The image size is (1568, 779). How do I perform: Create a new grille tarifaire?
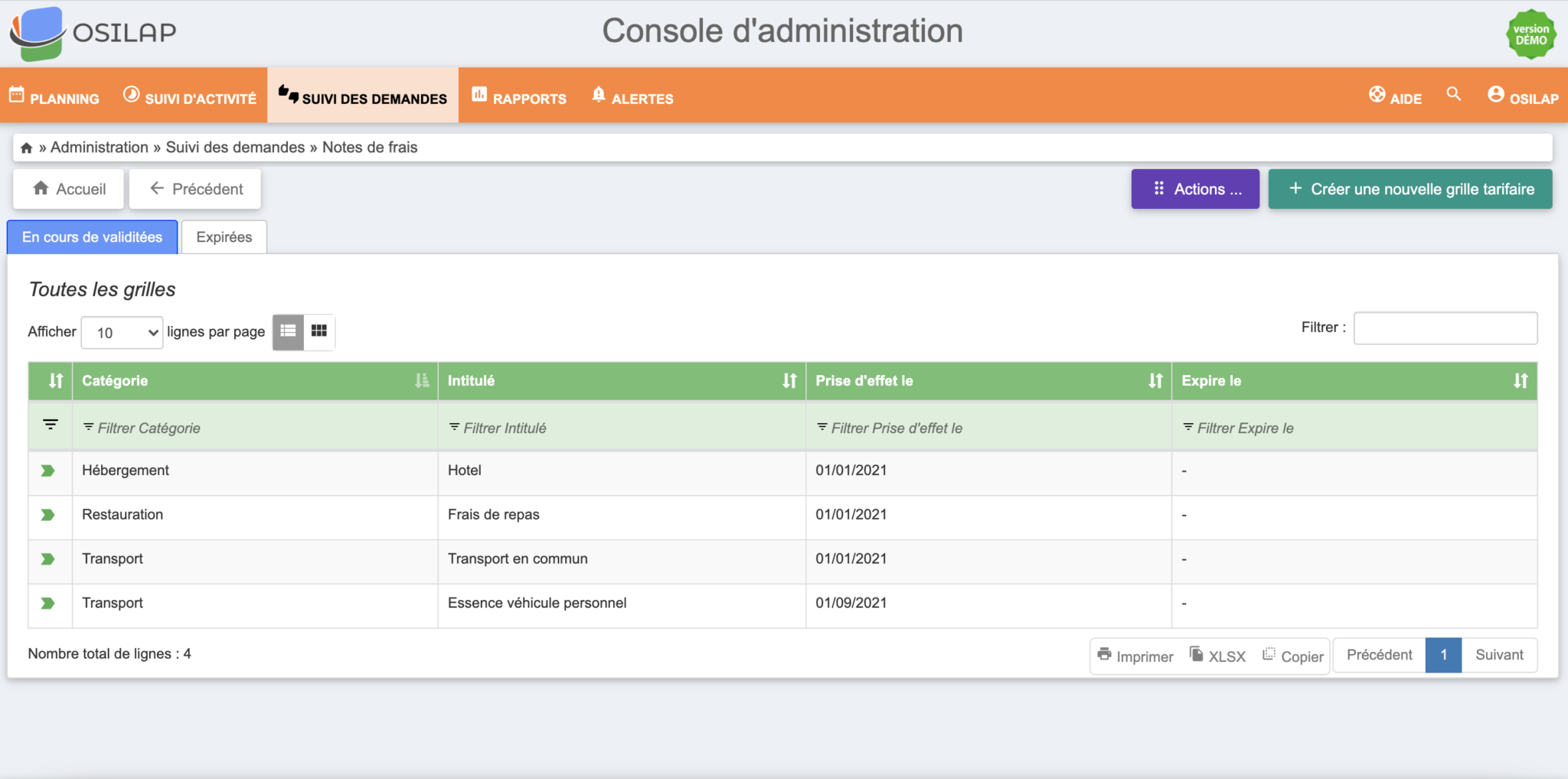[1410, 189]
